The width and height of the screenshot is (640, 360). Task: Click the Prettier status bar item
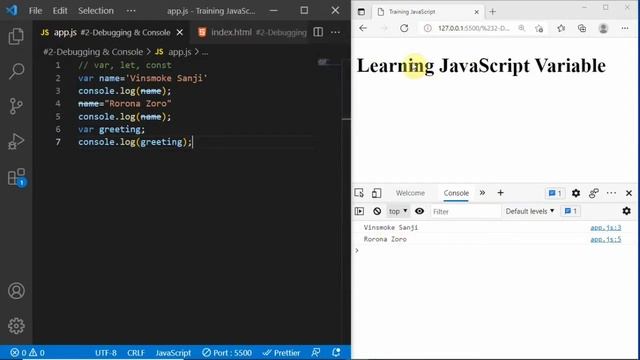pos(281,353)
